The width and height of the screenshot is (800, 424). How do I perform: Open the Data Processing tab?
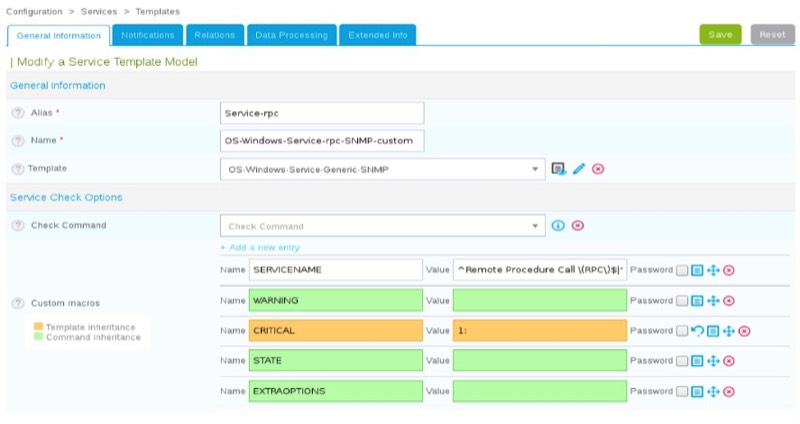[291, 35]
